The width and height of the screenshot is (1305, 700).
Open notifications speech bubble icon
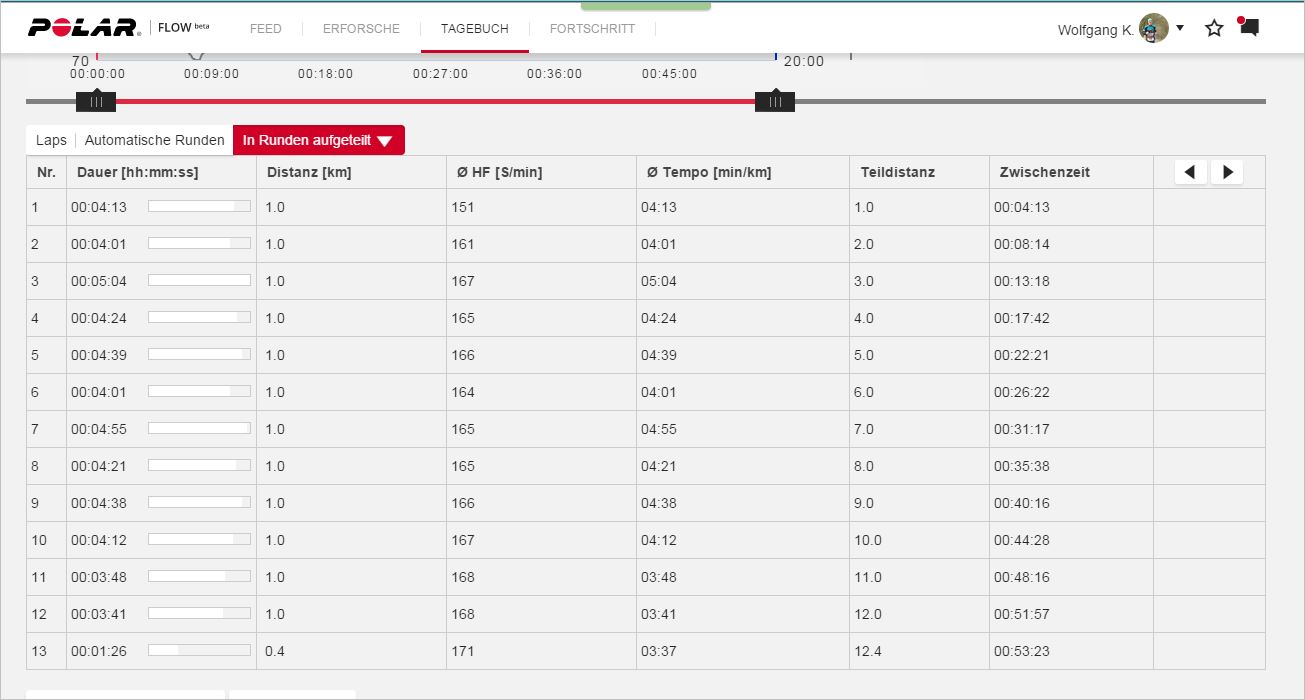pos(1248,27)
